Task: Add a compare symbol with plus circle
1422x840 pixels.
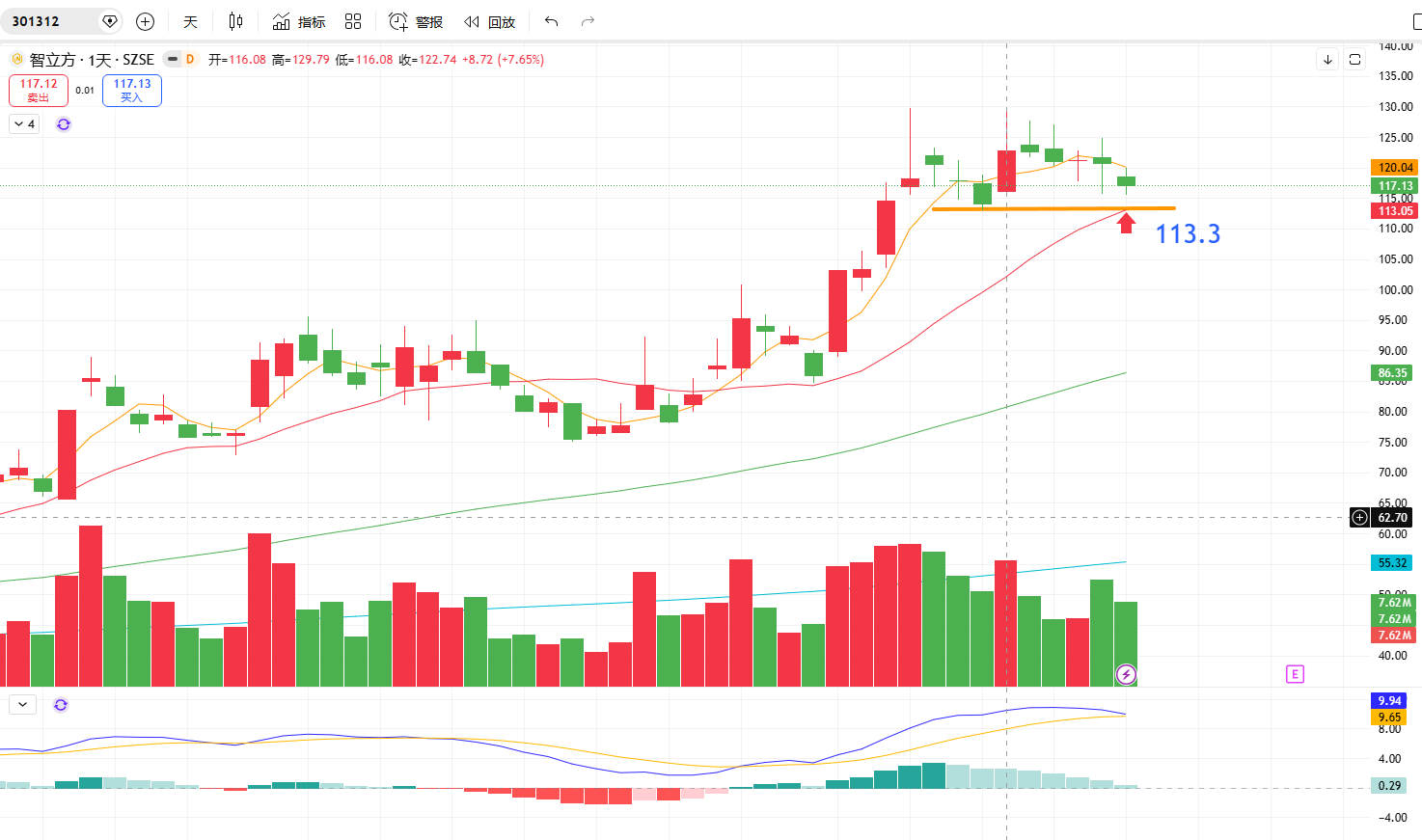Action: (146, 21)
